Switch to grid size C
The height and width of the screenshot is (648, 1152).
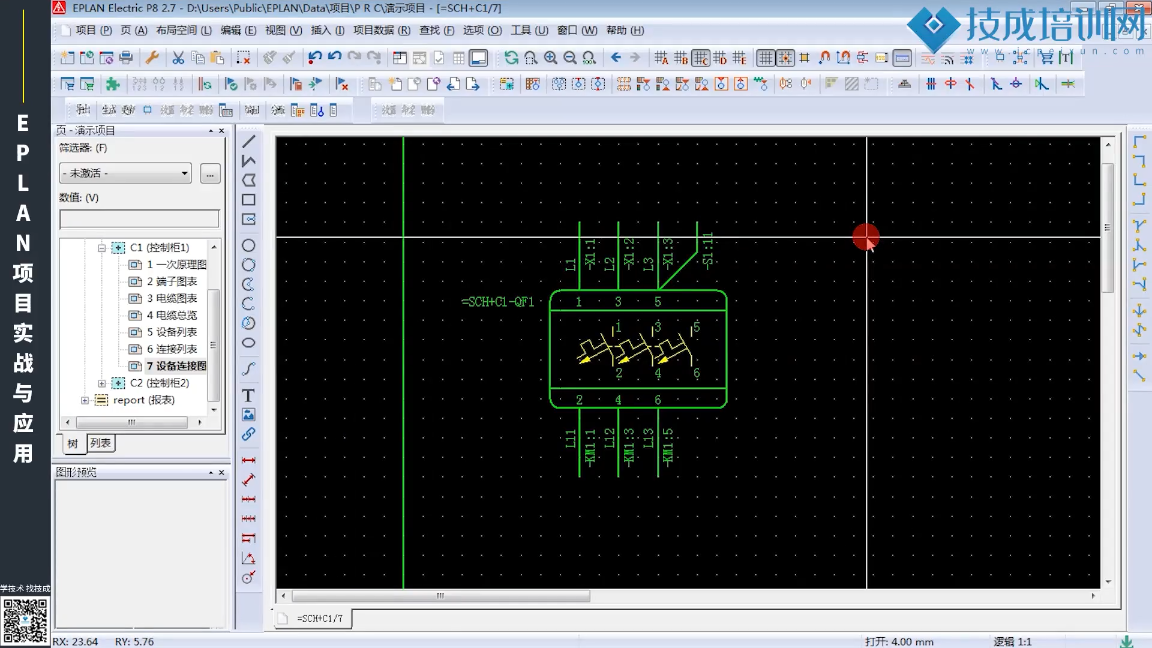(700, 57)
